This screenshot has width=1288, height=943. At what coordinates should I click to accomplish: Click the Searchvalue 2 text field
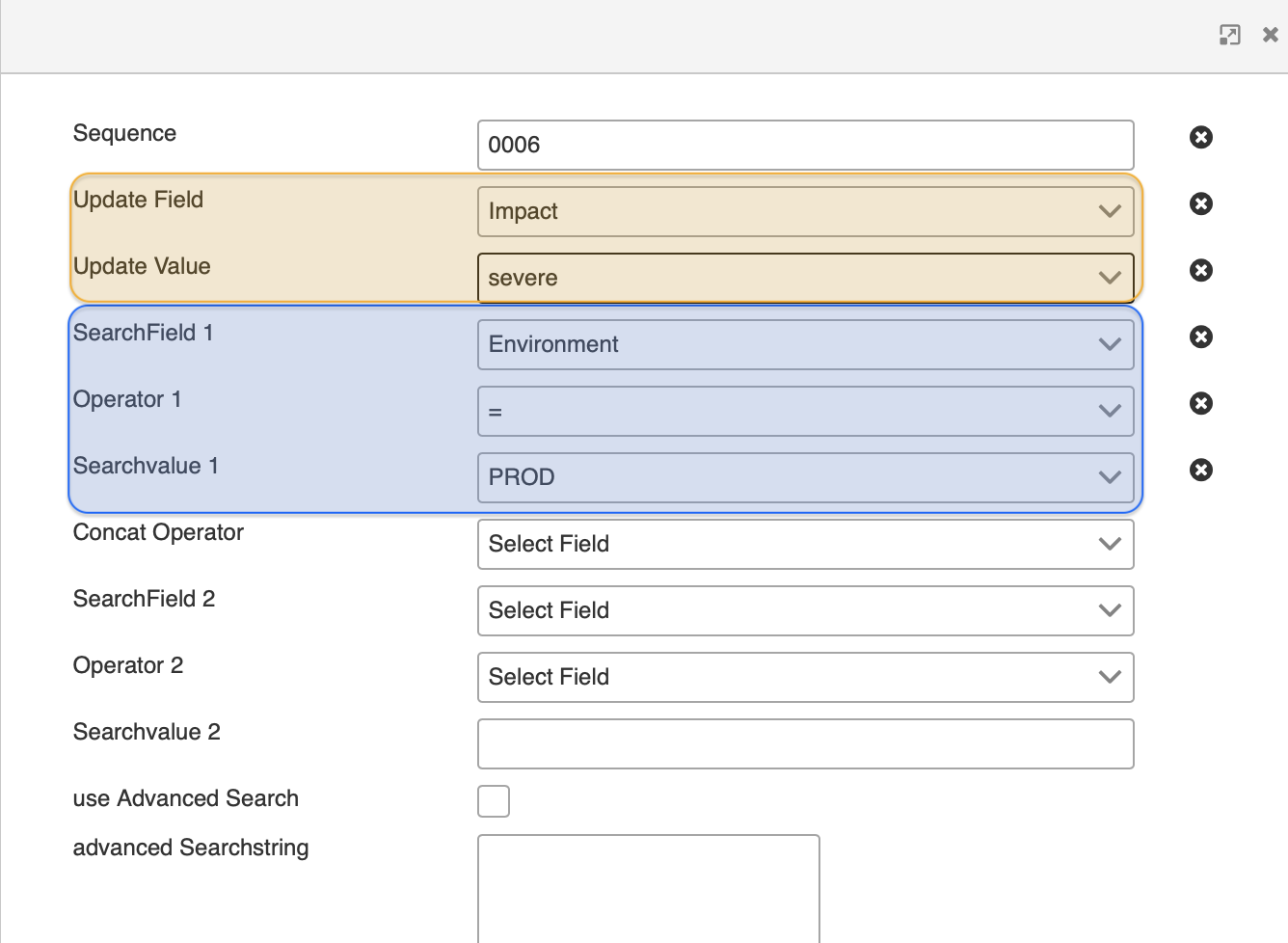point(805,743)
